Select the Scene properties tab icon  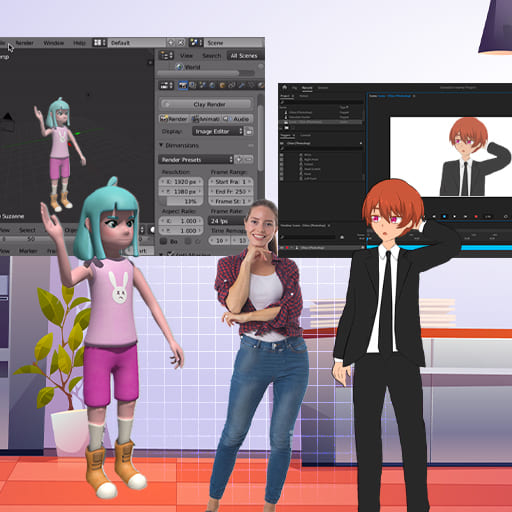pyautogui.click(x=202, y=85)
